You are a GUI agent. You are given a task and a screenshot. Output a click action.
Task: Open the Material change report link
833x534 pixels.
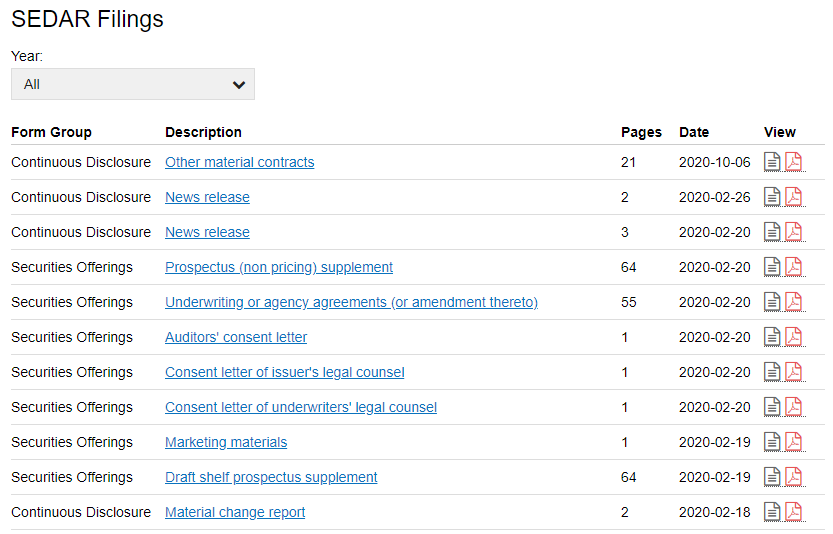coord(235,512)
